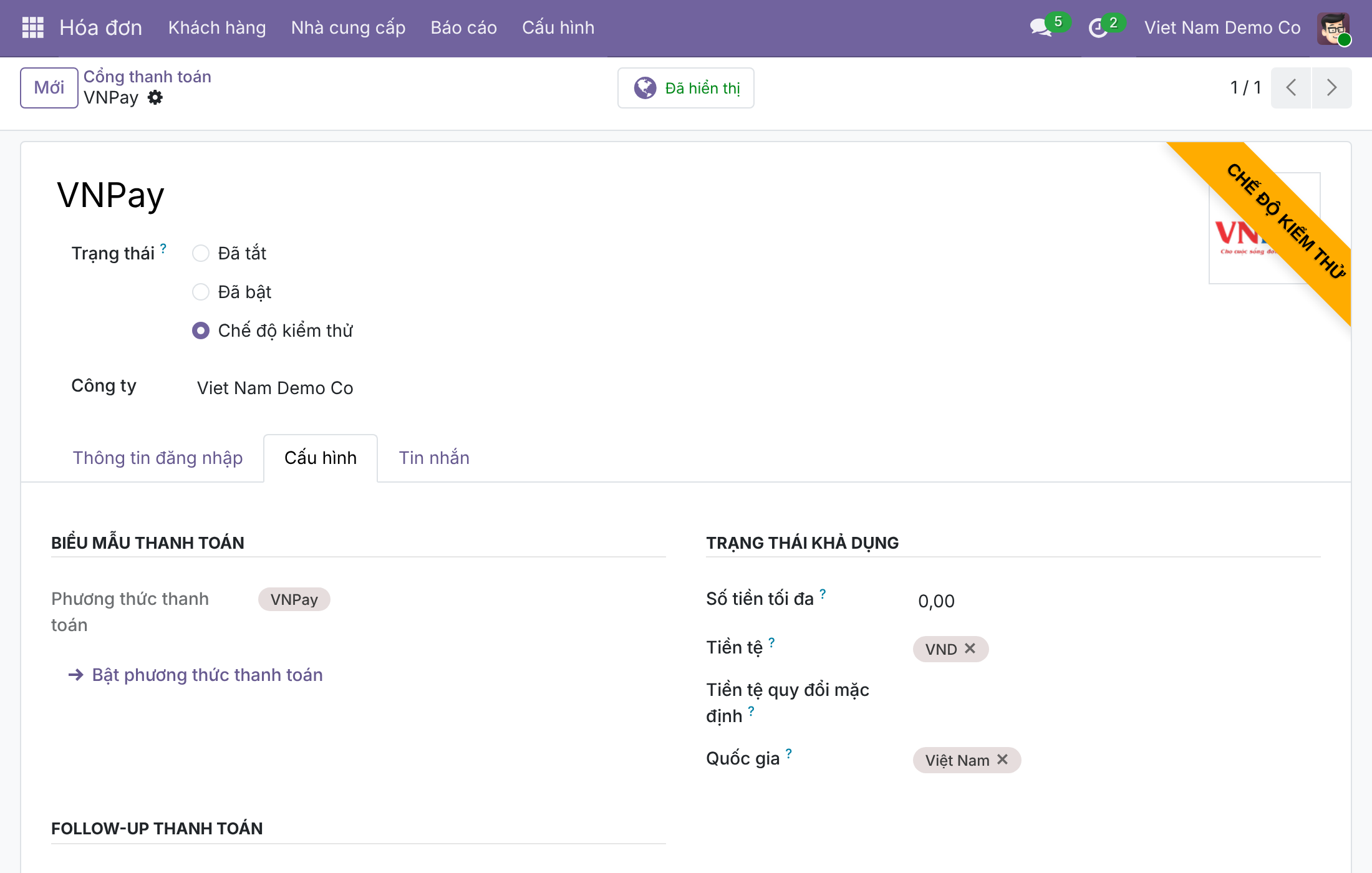Open the Báo cáo menu
The width and height of the screenshot is (1372, 873).
(x=463, y=27)
